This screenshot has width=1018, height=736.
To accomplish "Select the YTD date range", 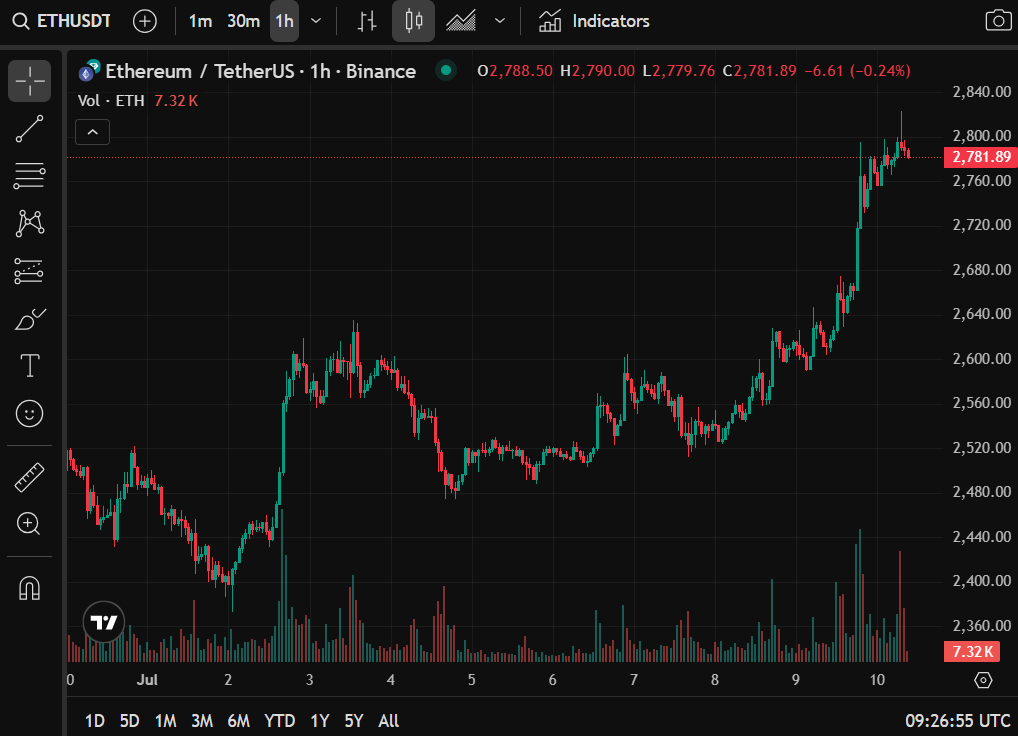I will click(x=279, y=720).
